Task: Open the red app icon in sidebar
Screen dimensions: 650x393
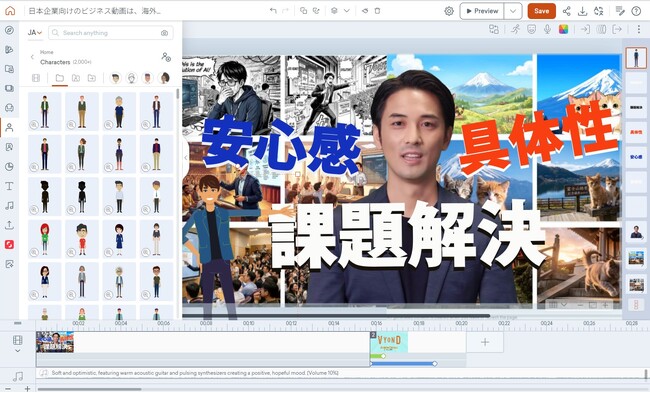Action: [x=9, y=245]
